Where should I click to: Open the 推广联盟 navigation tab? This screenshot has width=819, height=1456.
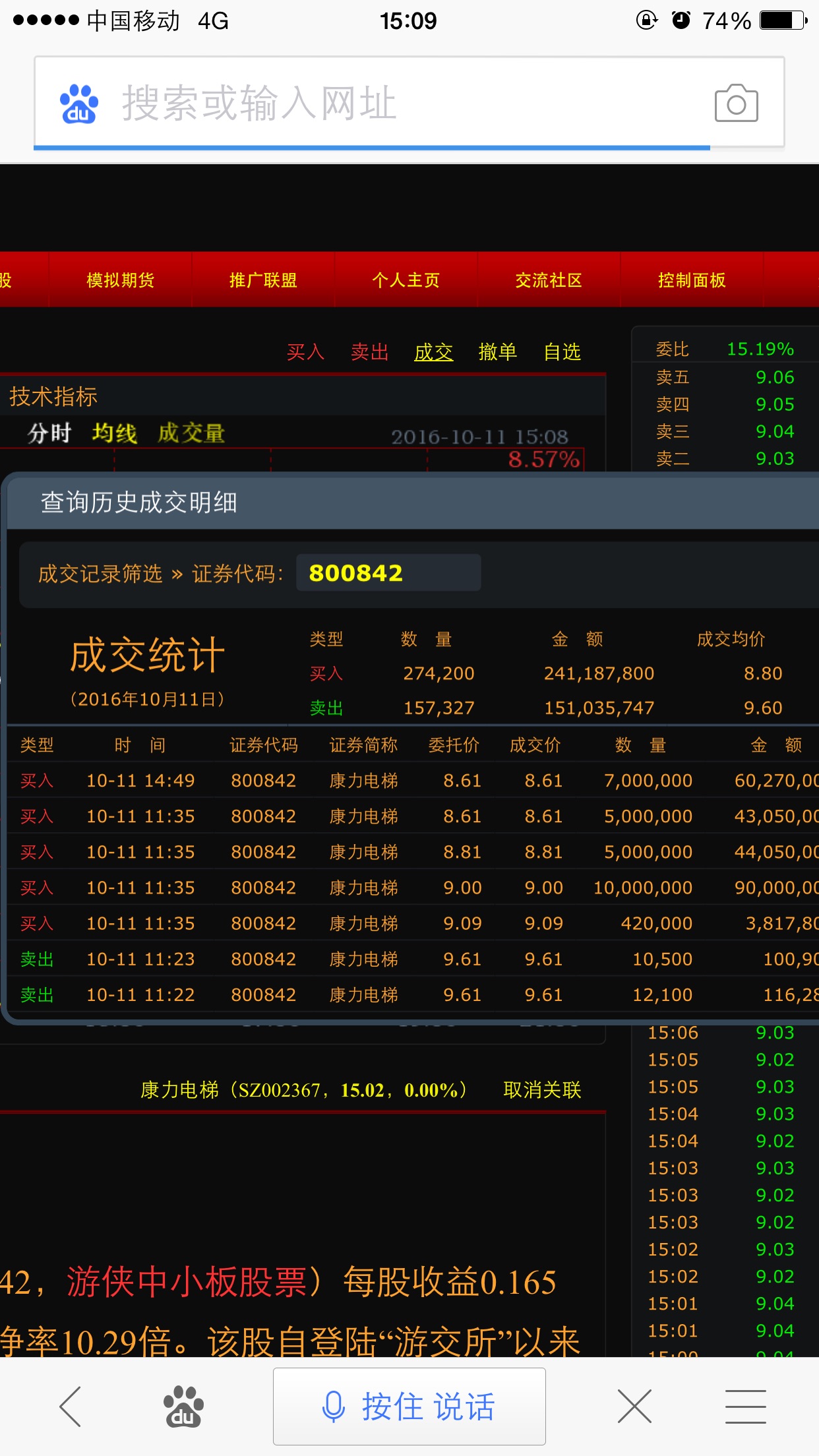point(263,280)
